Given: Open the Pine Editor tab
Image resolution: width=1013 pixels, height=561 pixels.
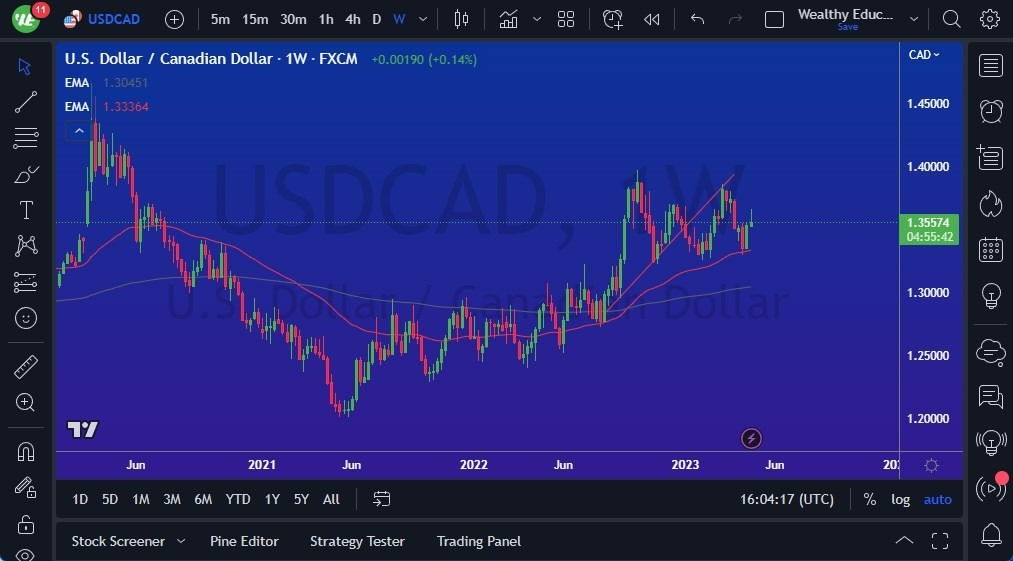Looking at the screenshot, I should [244, 541].
